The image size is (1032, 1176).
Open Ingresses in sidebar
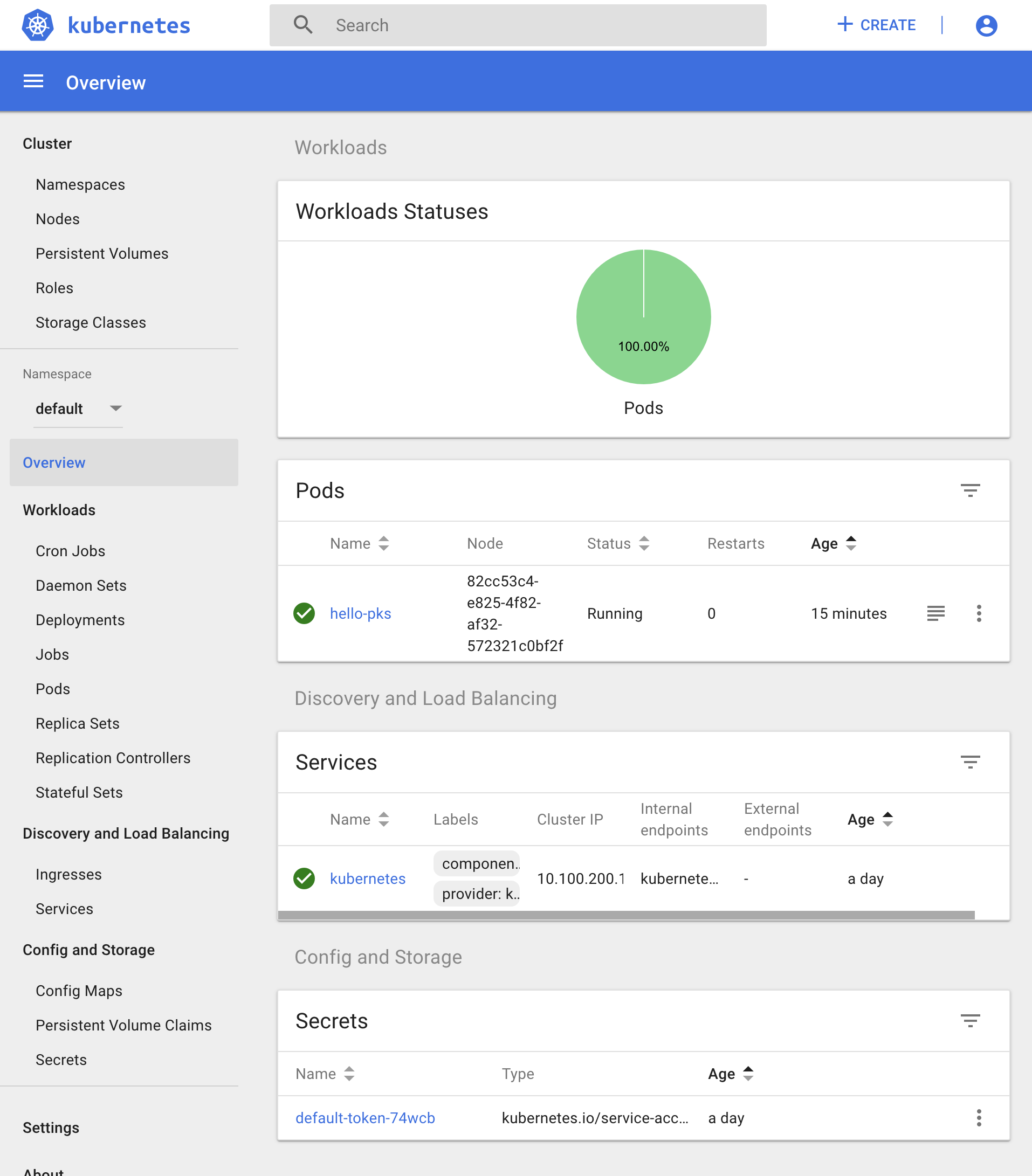pos(68,875)
